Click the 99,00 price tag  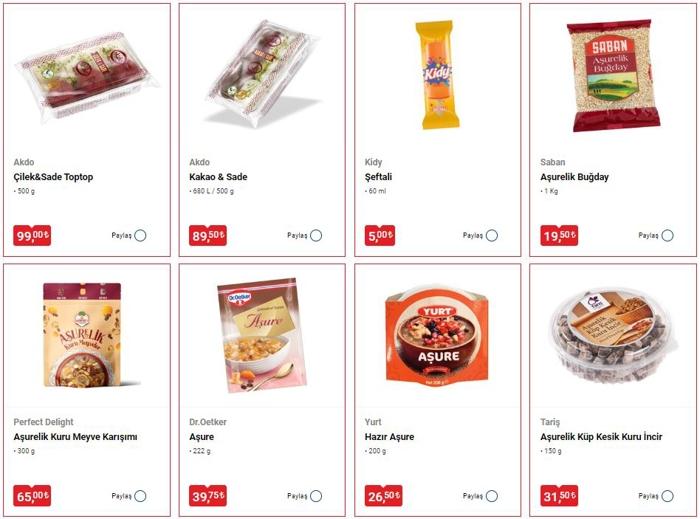click(x=32, y=235)
